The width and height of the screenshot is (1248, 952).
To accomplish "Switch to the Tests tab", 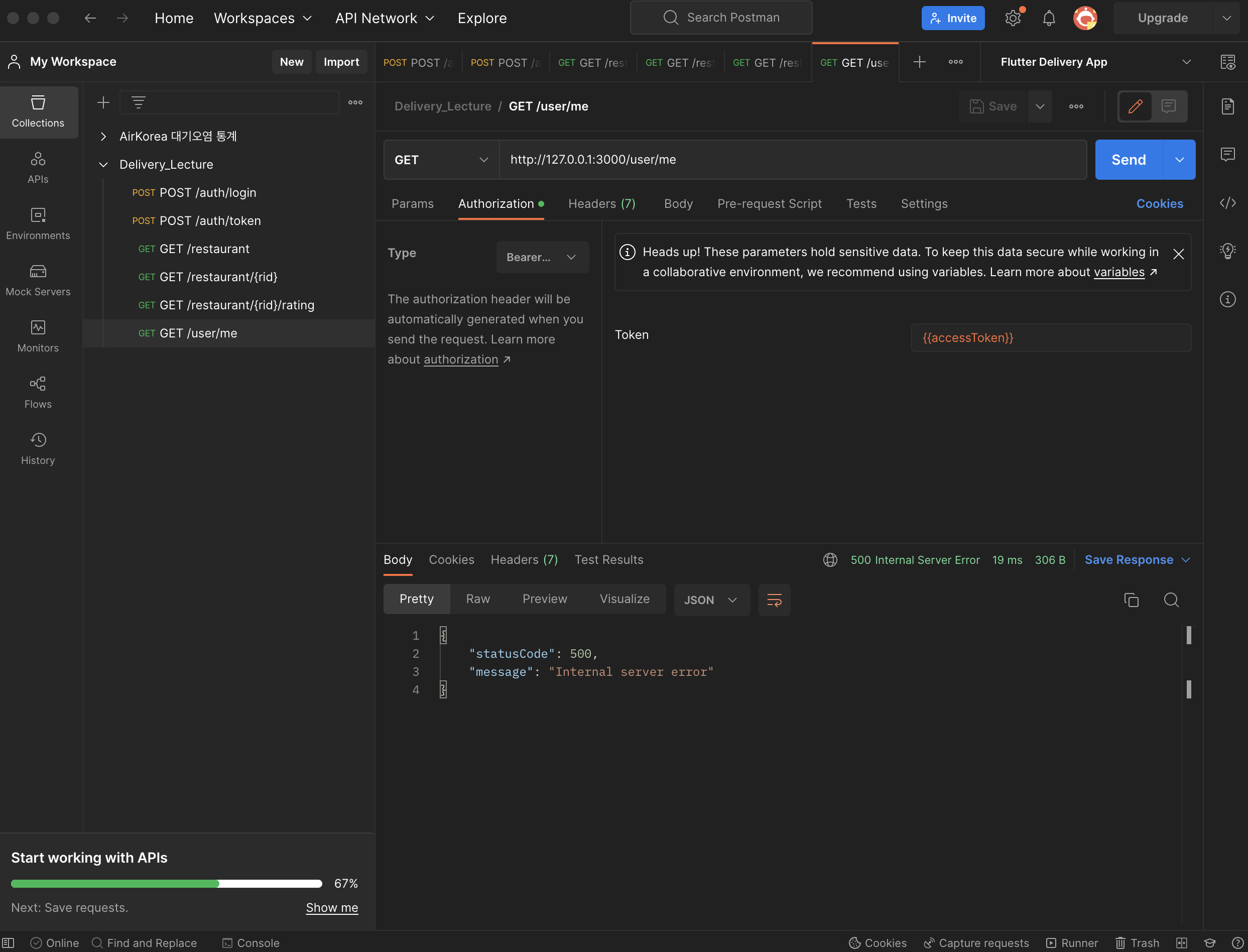I will 861,203.
